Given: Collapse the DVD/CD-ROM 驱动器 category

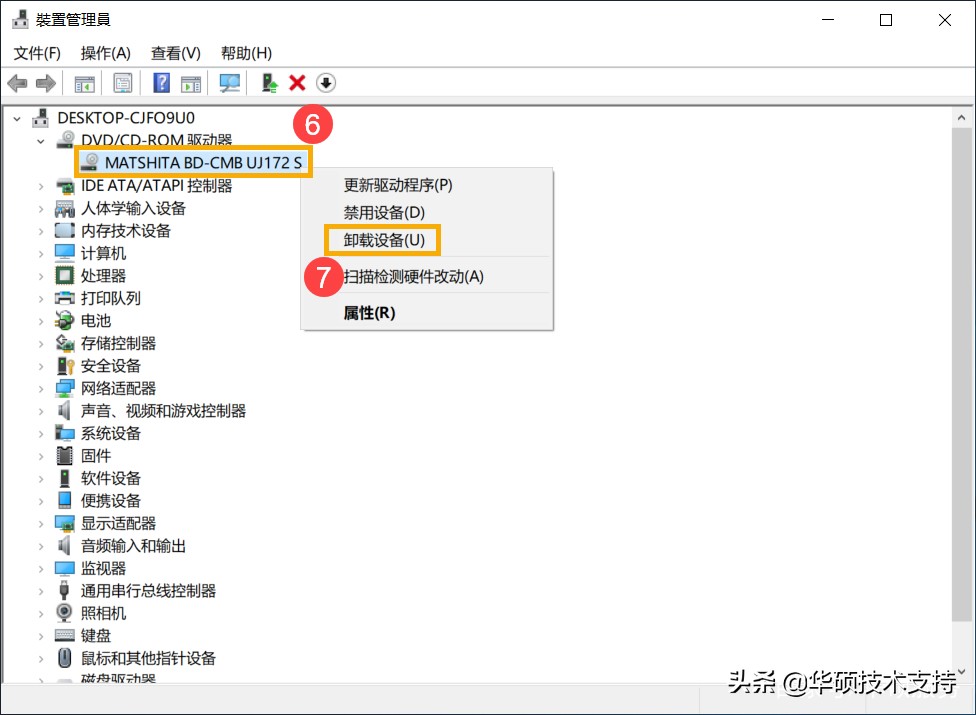Looking at the screenshot, I should click(x=41, y=139).
